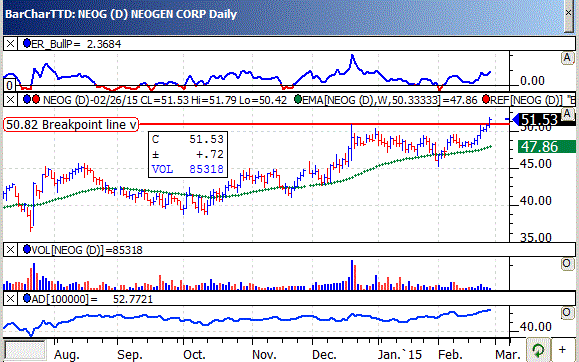Click the blue dot beside VOL[NEOG (D)]
Viewport: 579px width, 362px height.
point(27,249)
